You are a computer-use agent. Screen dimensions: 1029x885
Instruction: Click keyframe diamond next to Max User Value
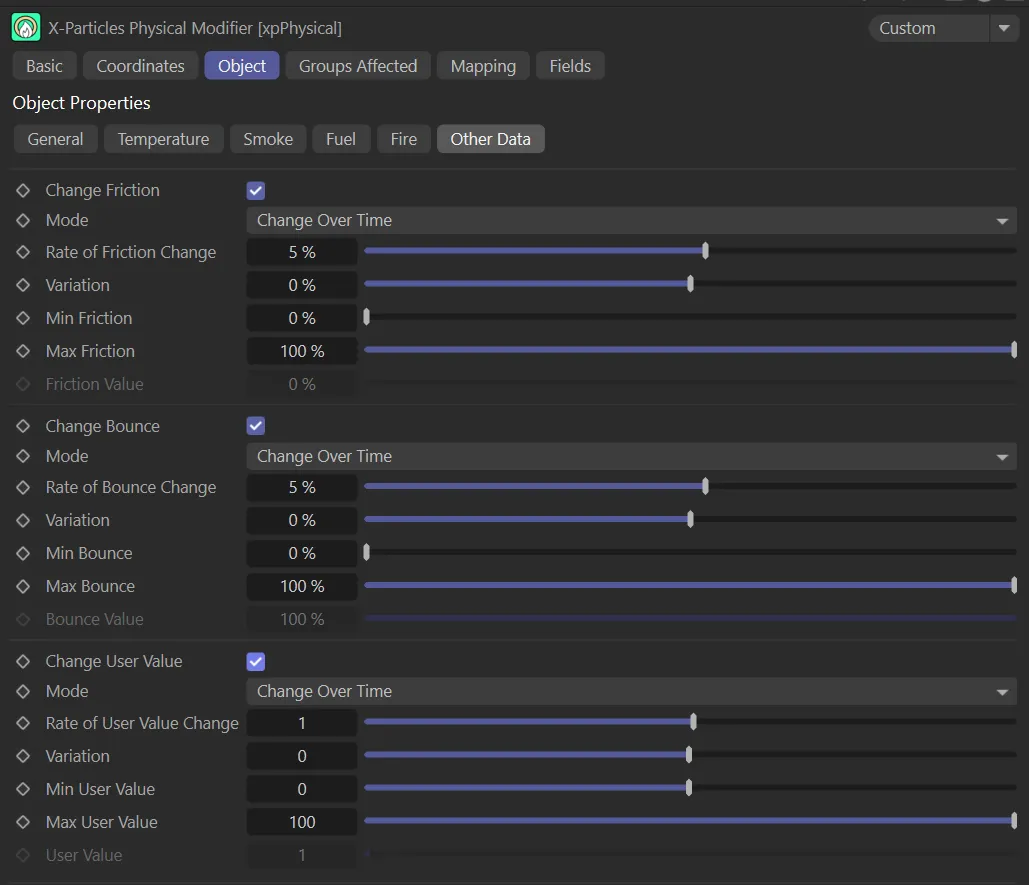pos(23,822)
